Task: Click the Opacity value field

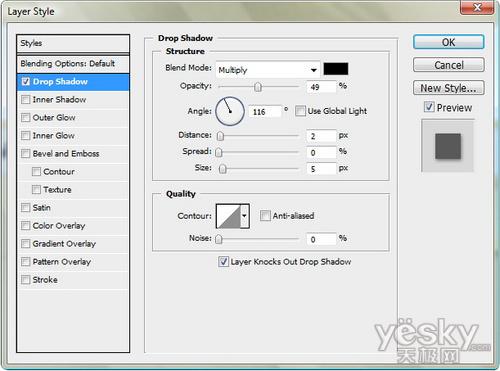Action: pos(321,87)
